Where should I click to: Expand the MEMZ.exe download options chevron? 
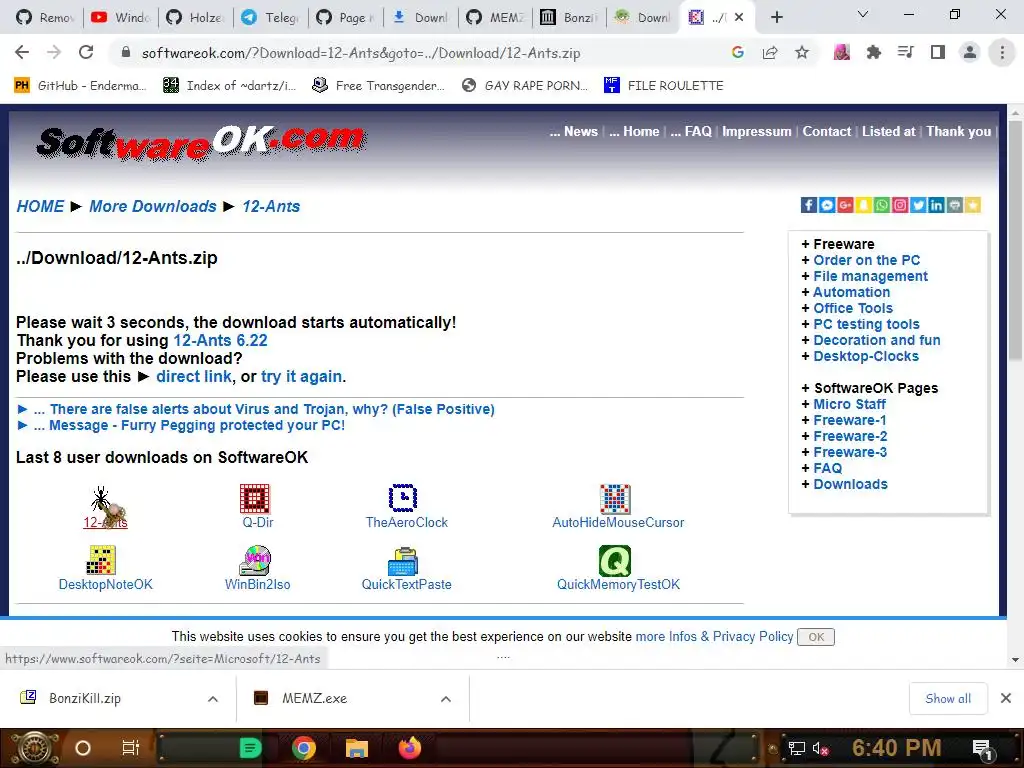[446, 699]
